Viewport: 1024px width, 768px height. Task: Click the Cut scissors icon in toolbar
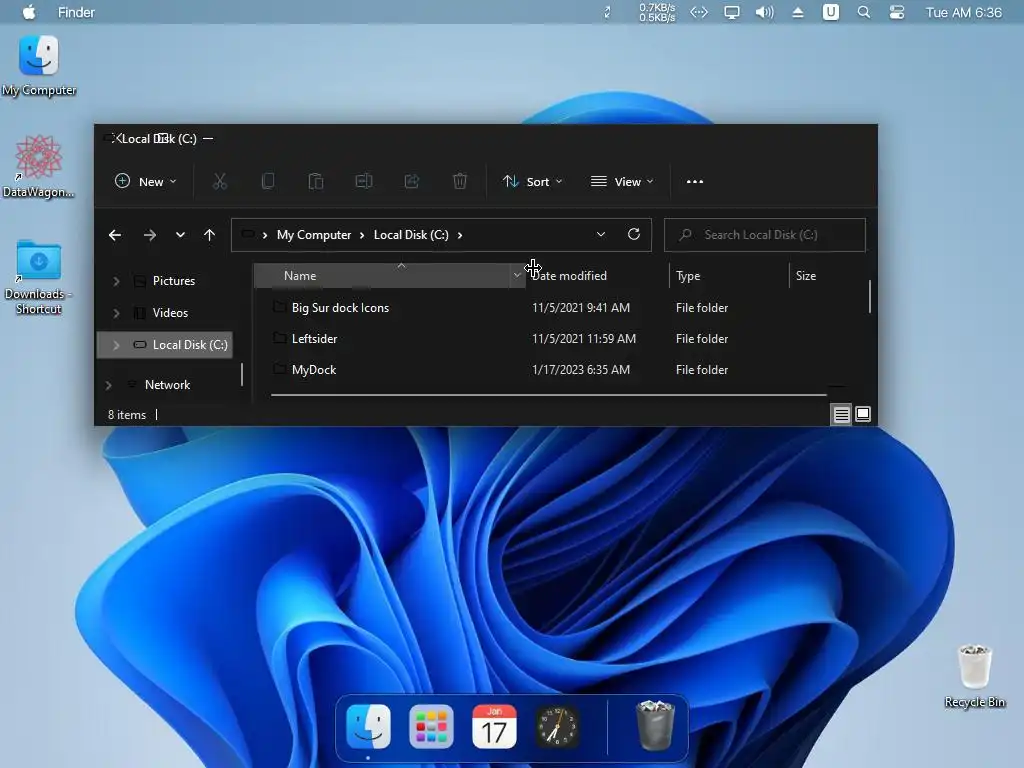coord(219,182)
